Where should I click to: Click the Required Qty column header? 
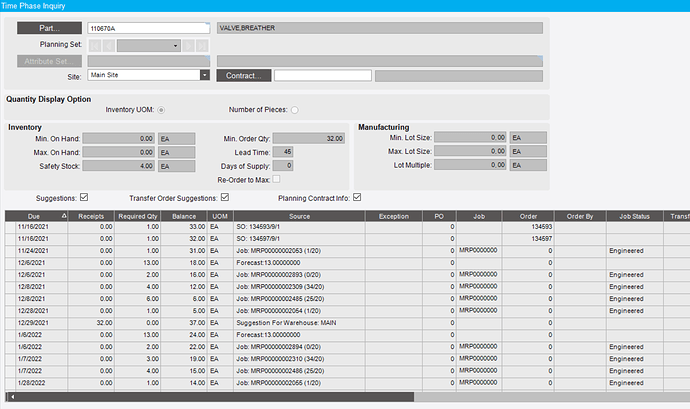[x=137, y=216]
